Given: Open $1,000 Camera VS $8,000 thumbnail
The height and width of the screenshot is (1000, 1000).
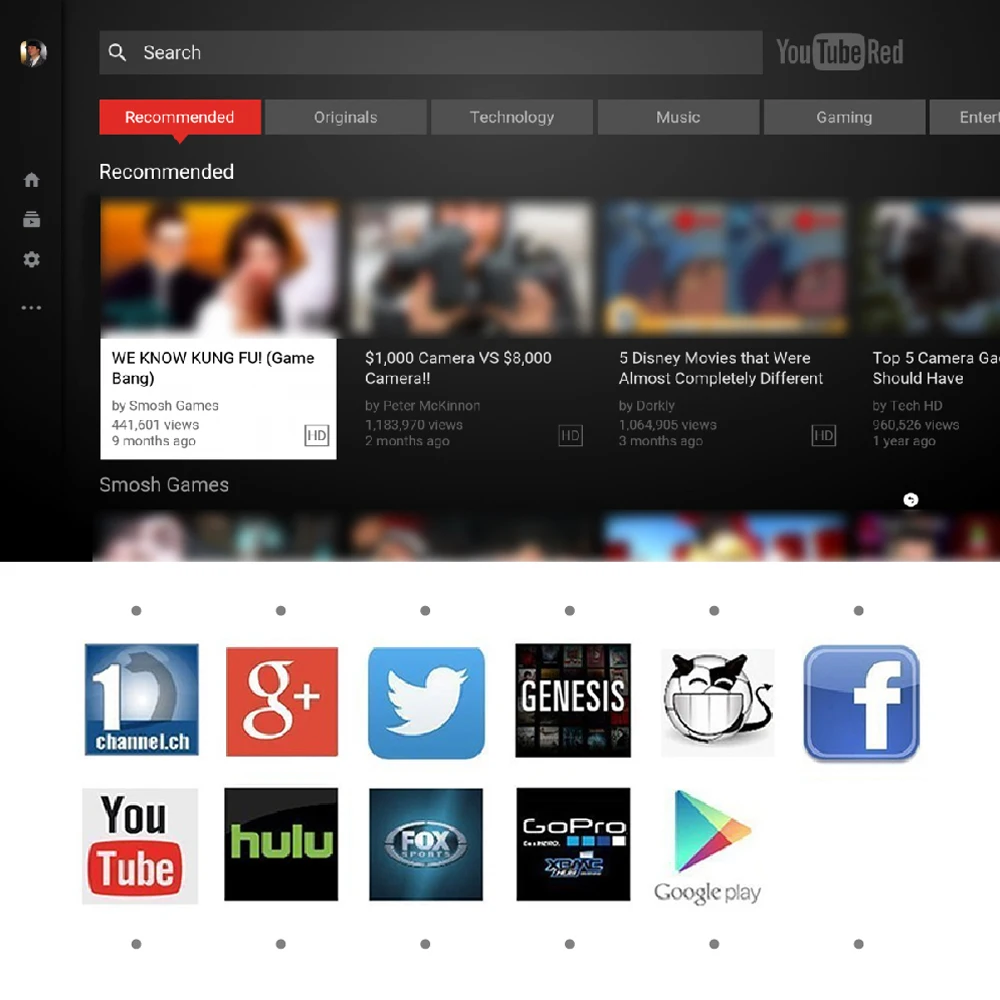Looking at the screenshot, I should (x=472, y=267).
